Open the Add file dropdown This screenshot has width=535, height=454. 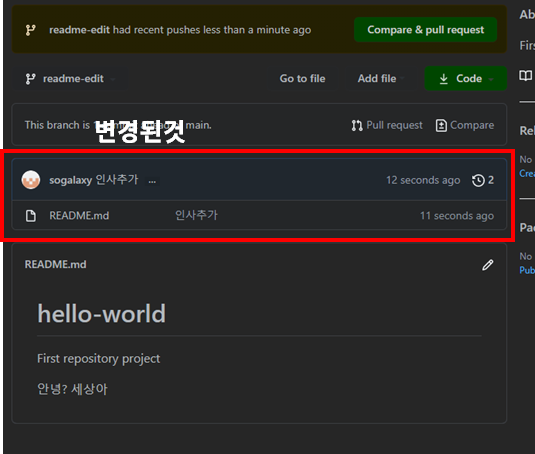click(x=381, y=79)
